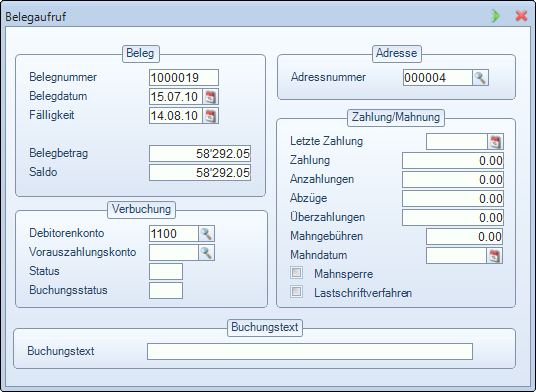Click the Beleg group title
This screenshot has height=392, width=536.
click(140, 53)
